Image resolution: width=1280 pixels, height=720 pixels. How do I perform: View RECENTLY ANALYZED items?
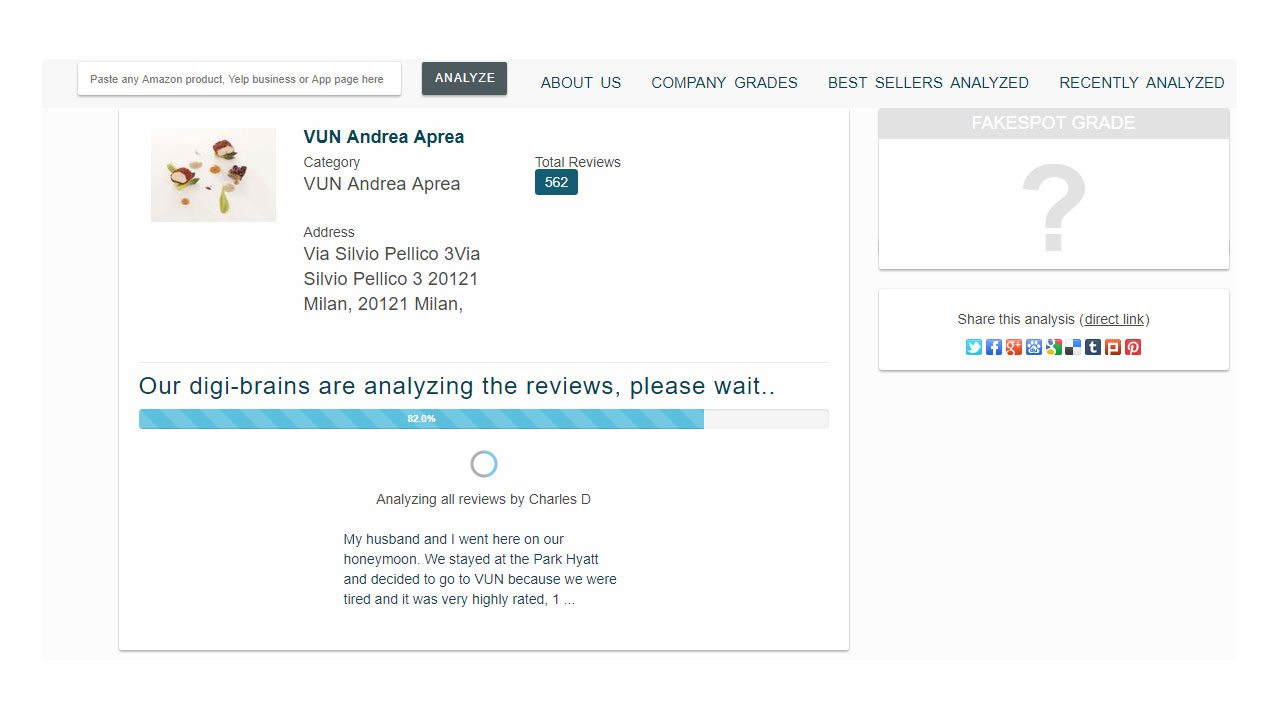(x=1141, y=83)
